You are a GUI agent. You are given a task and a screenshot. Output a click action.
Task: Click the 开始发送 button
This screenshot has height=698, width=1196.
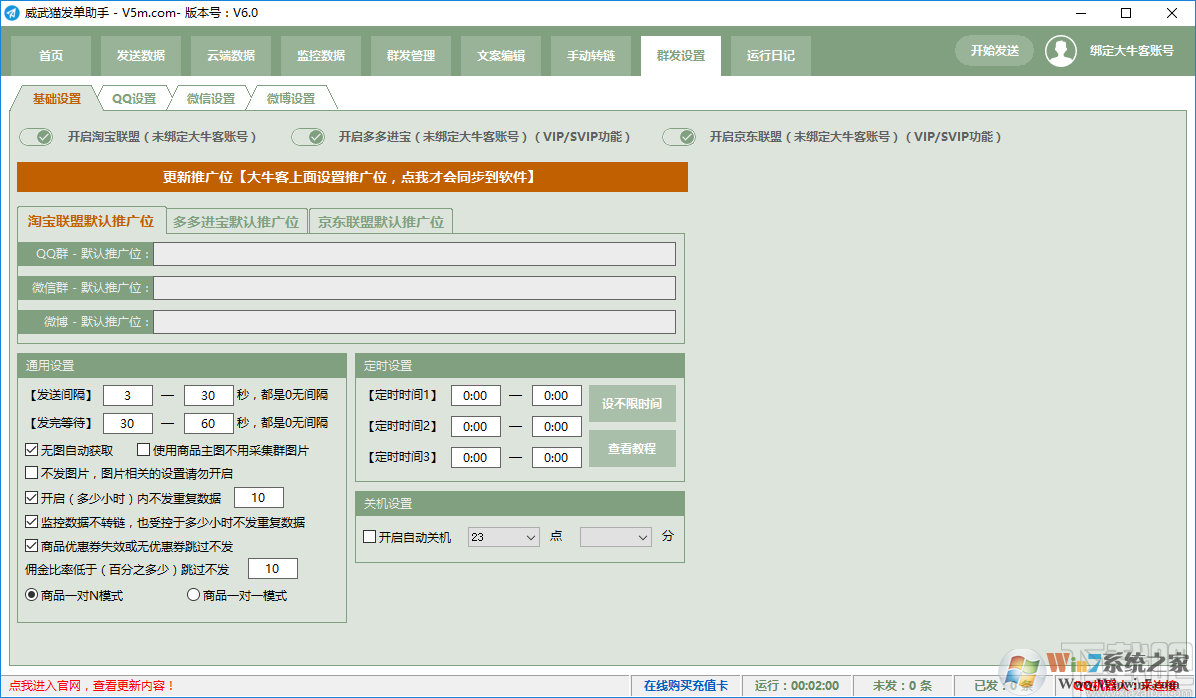(x=993, y=49)
